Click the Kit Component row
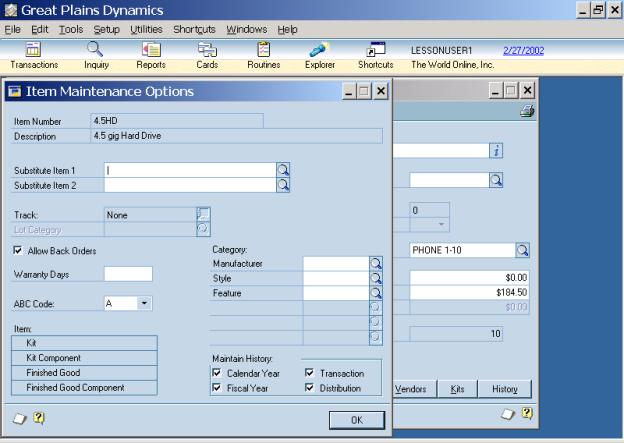 [84, 358]
